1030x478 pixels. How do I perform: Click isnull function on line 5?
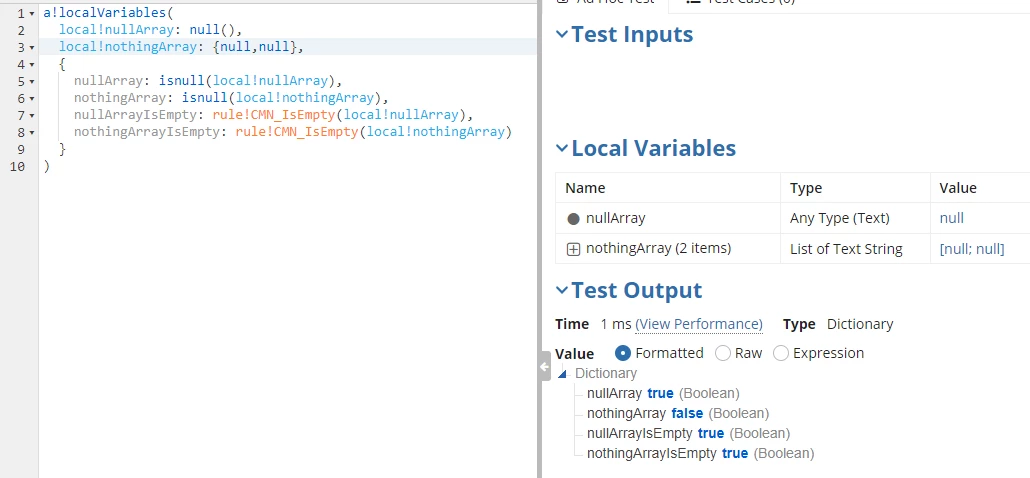pos(181,81)
